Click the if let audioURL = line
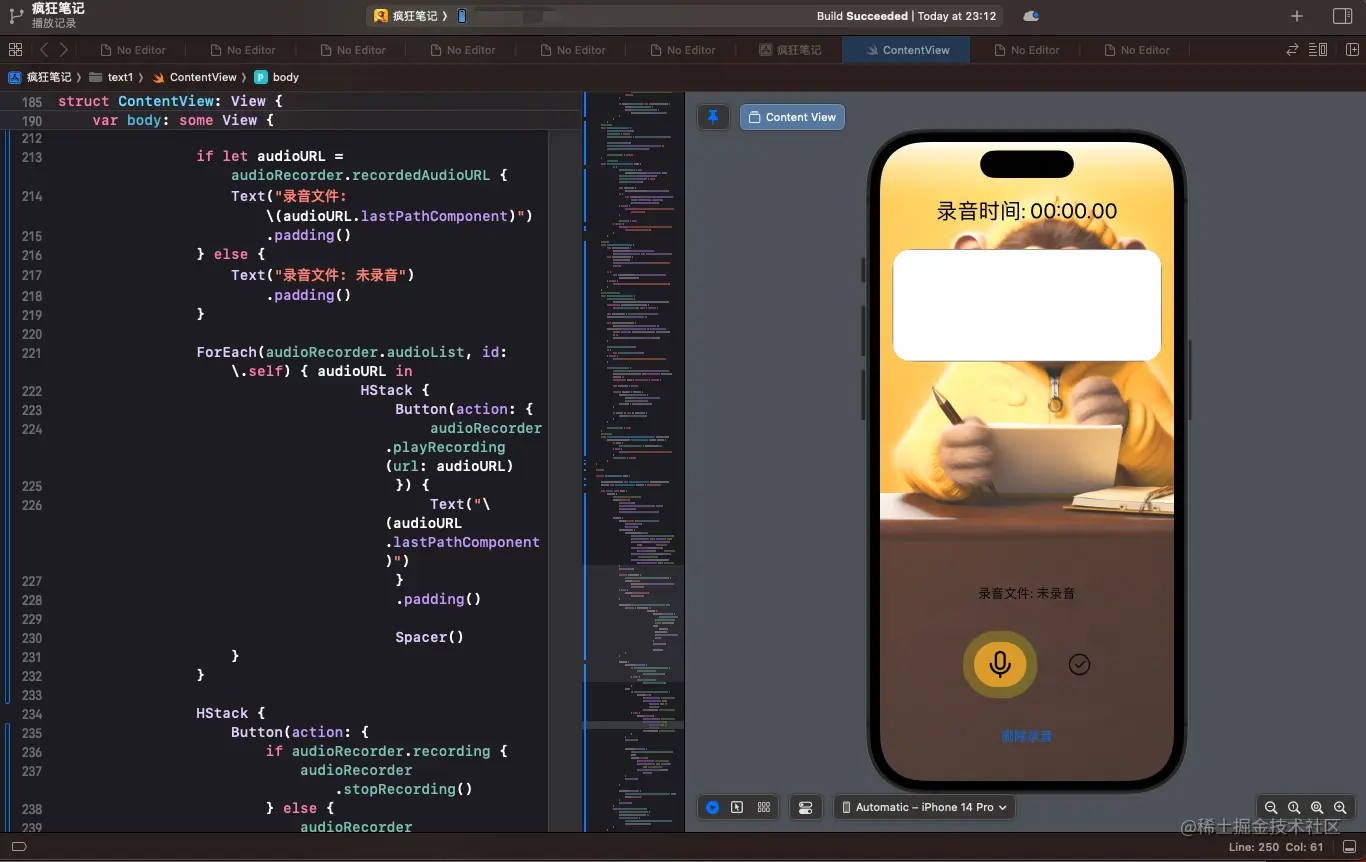 (x=270, y=156)
